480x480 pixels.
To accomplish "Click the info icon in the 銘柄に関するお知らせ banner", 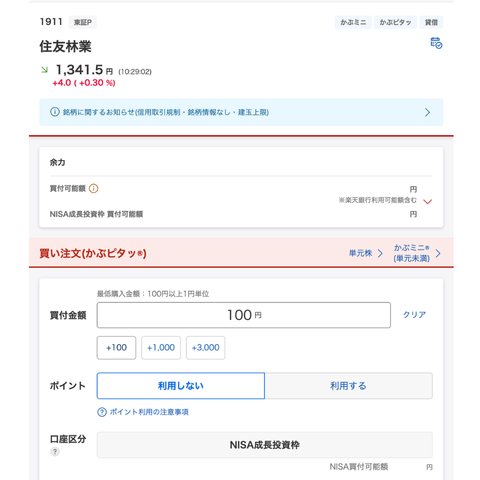I will pos(55,112).
